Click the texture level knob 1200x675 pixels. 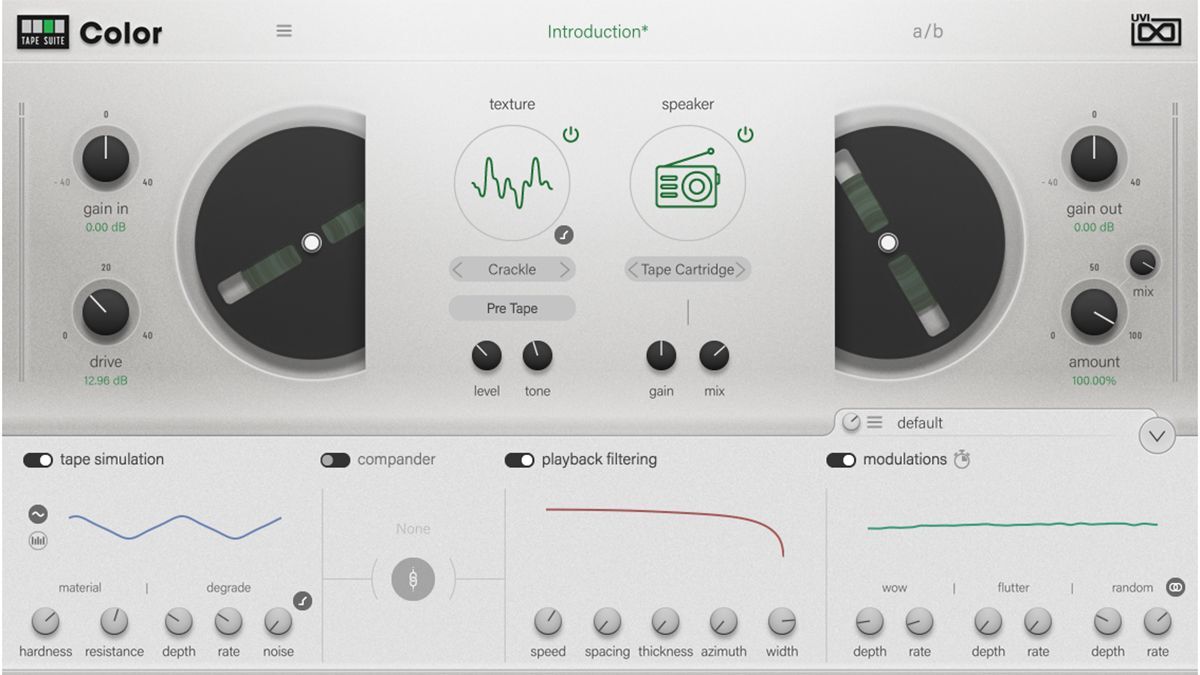pyautogui.click(x=486, y=355)
